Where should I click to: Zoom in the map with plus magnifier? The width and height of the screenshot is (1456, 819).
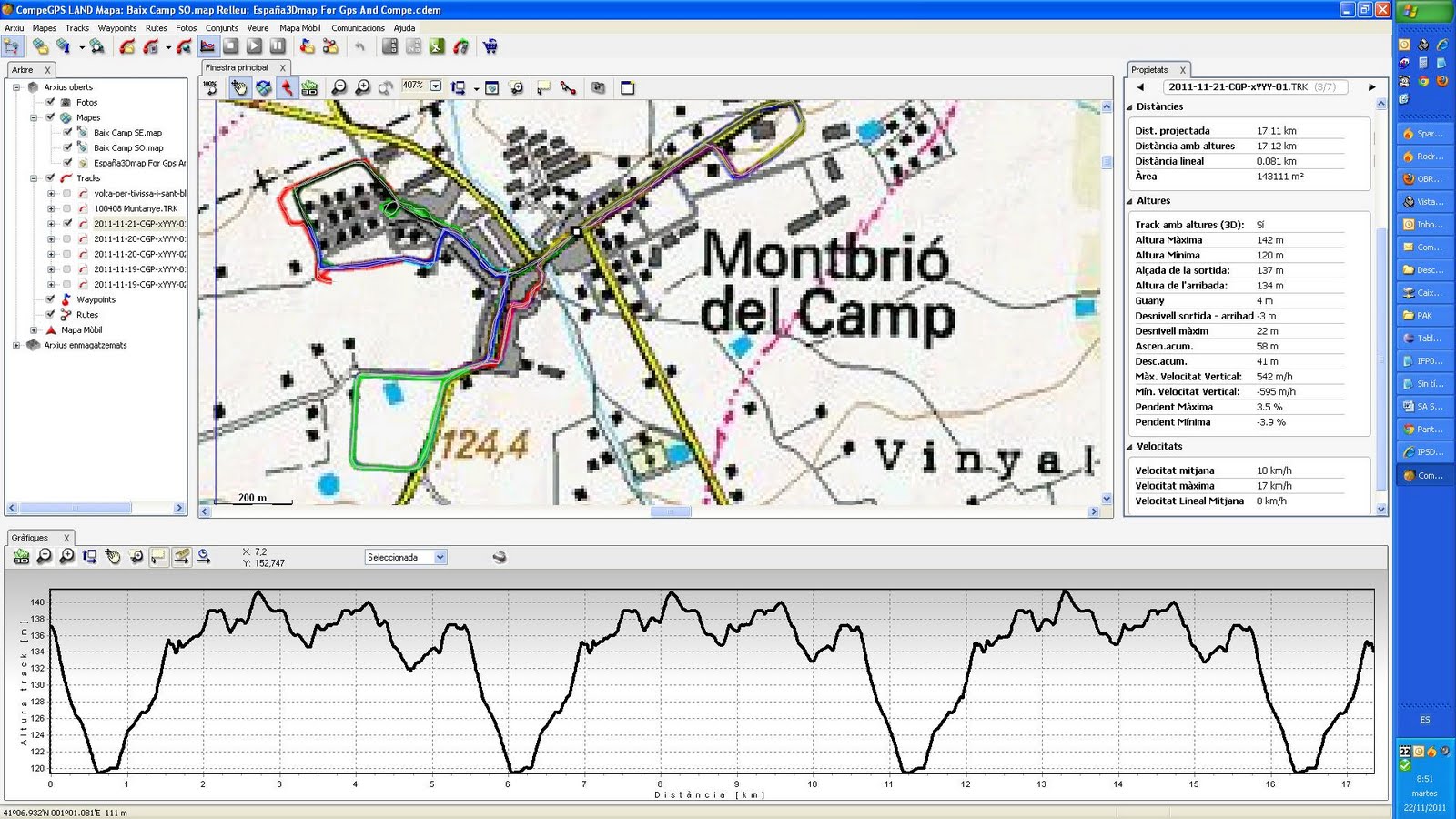pyautogui.click(x=363, y=87)
